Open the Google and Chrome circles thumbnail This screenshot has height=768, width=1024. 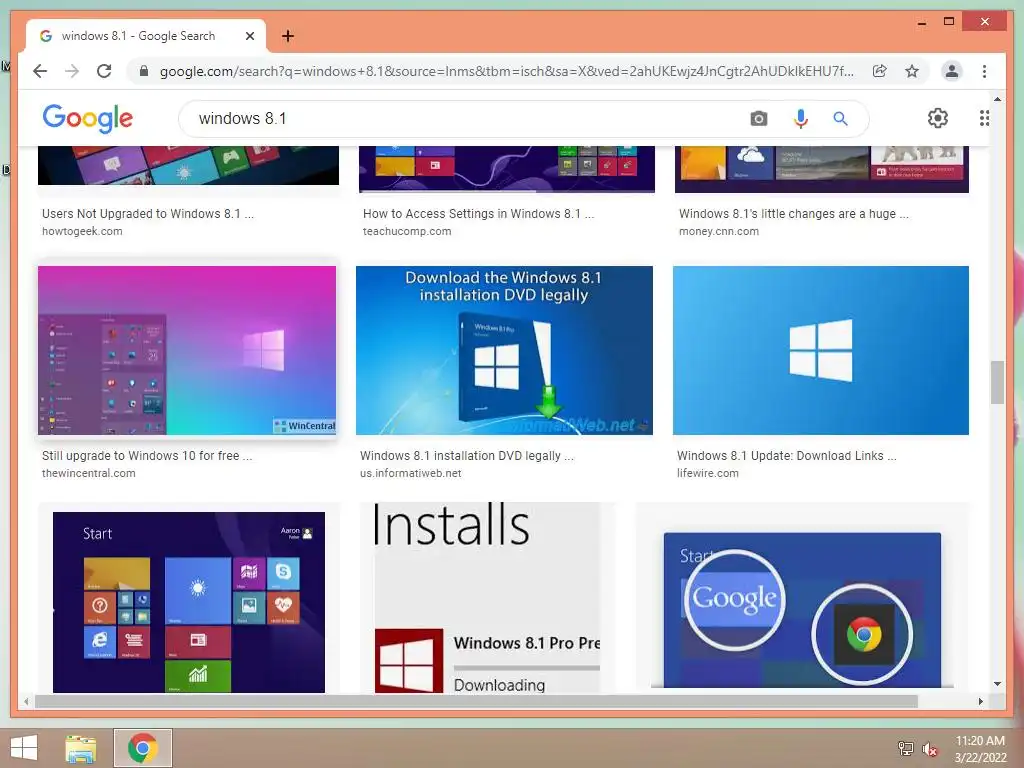click(x=802, y=609)
